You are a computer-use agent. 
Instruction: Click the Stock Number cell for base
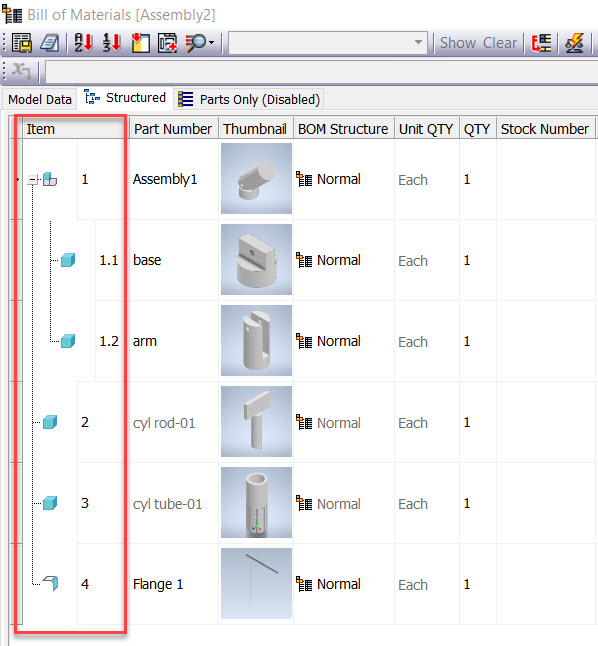pos(546,260)
